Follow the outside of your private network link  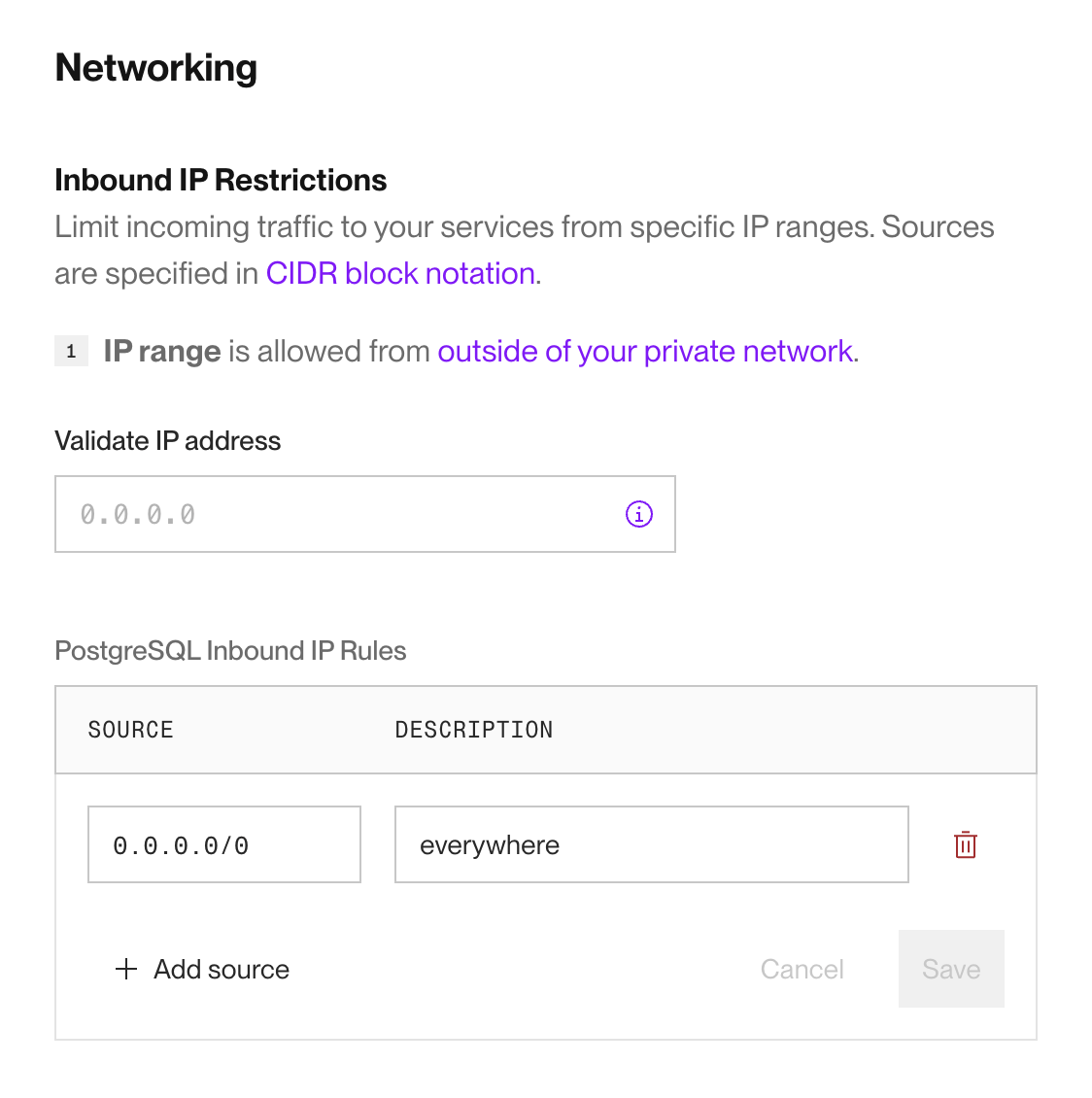point(644,351)
